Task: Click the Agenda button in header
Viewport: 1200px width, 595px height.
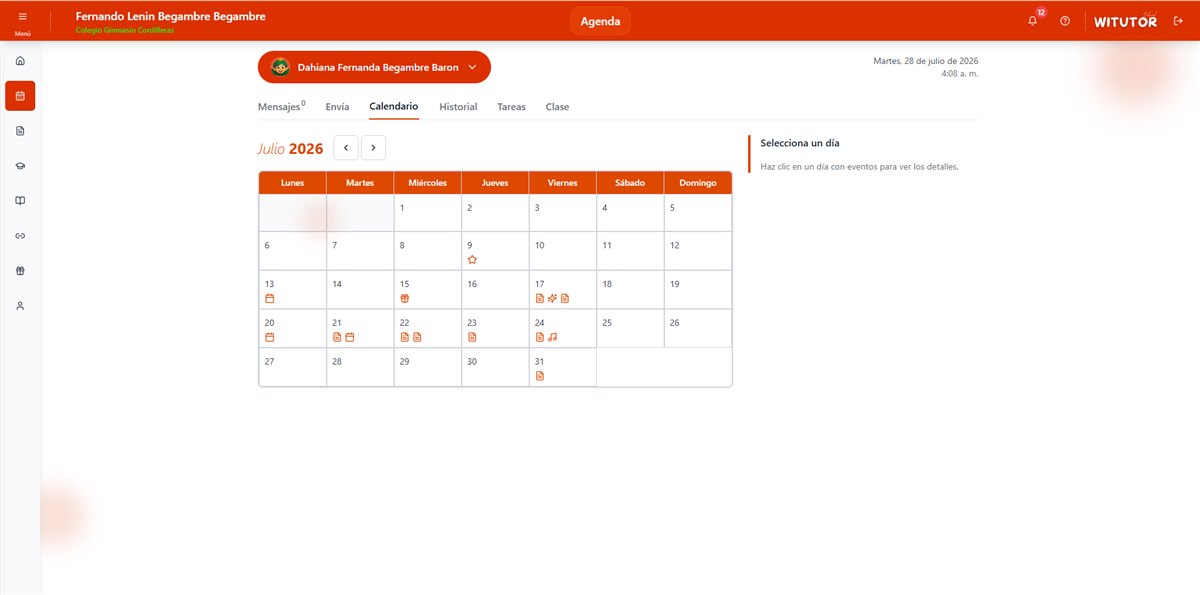Action: (x=600, y=21)
